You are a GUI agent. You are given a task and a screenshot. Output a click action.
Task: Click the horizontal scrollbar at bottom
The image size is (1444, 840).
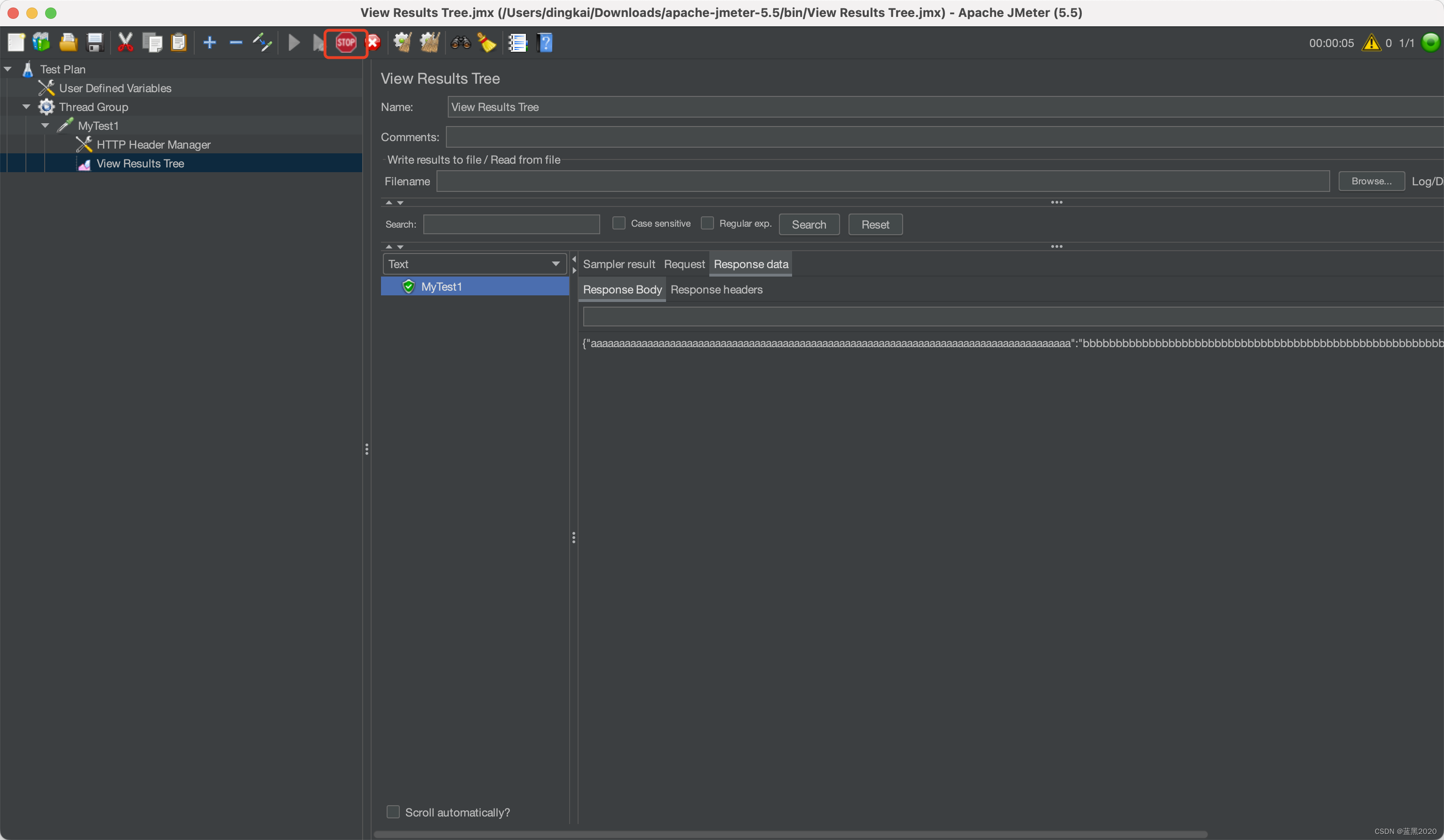pos(791,834)
